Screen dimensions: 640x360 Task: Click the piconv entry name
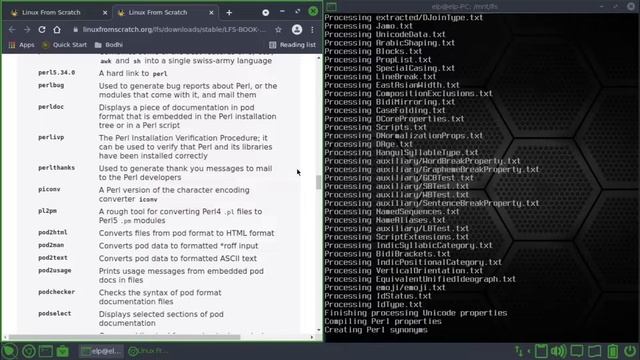(x=49, y=189)
